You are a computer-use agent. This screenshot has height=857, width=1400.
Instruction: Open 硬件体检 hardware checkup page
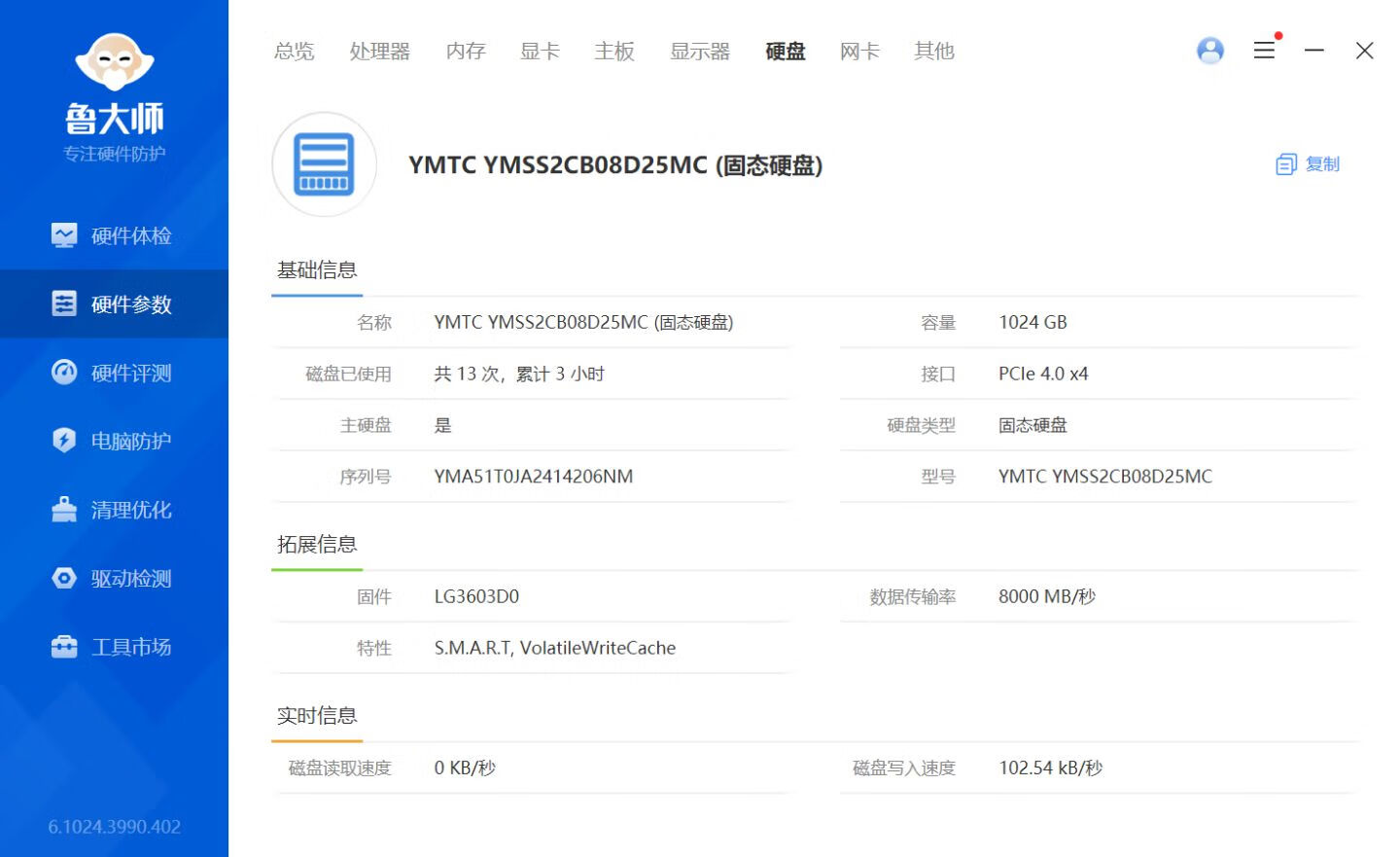tap(114, 235)
